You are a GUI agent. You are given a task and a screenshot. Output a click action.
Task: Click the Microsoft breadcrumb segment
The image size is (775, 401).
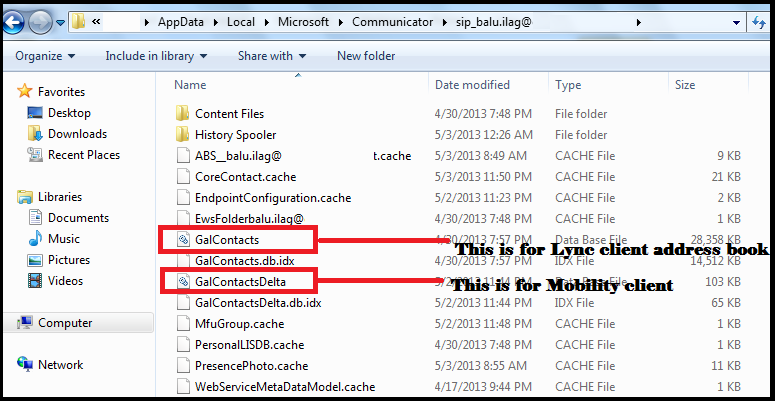(303, 22)
